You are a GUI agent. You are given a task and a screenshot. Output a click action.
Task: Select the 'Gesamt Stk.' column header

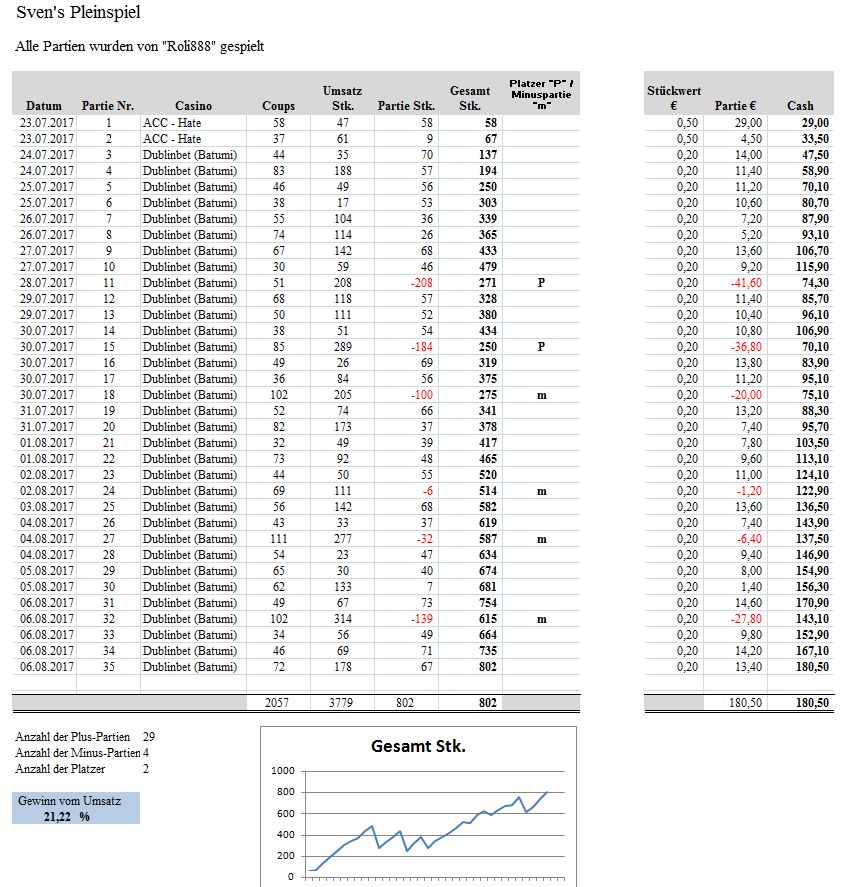[470, 98]
